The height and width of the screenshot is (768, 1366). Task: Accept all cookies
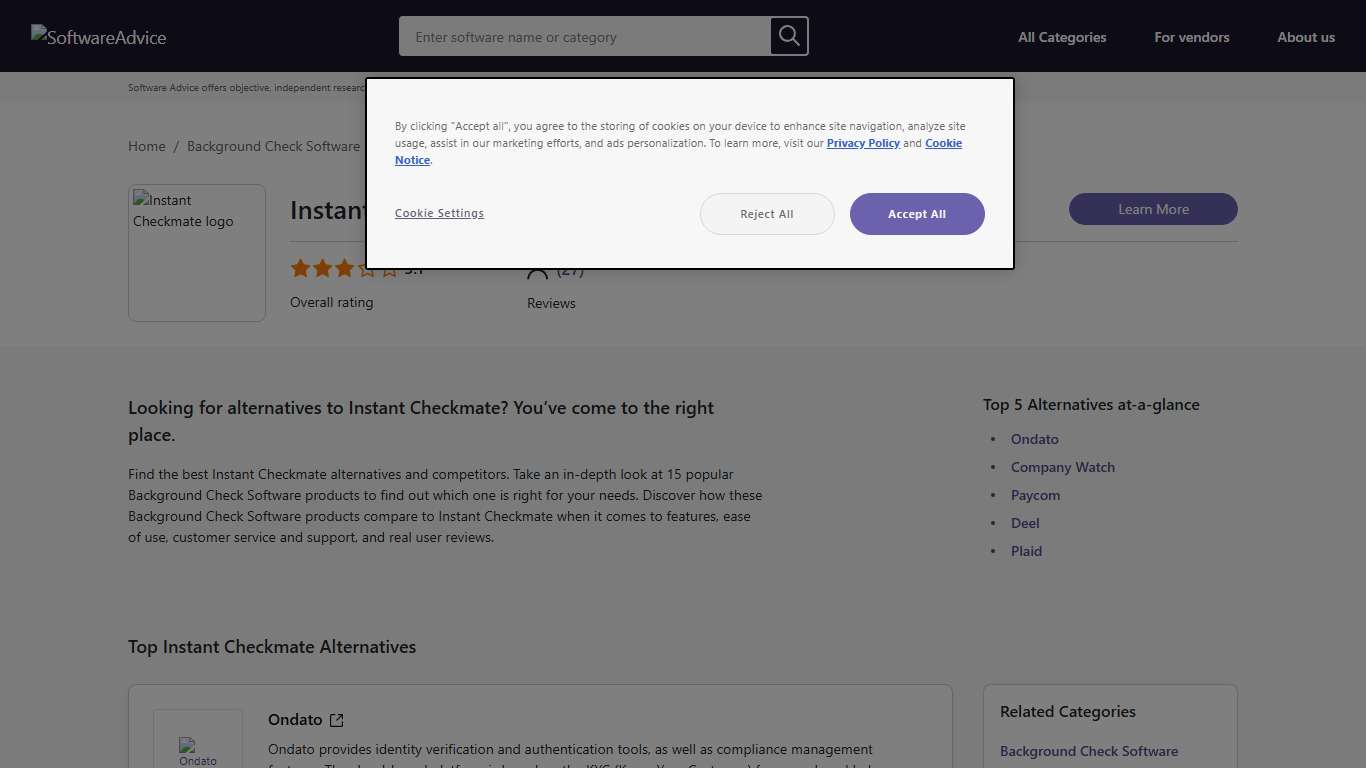pyautogui.click(x=916, y=213)
